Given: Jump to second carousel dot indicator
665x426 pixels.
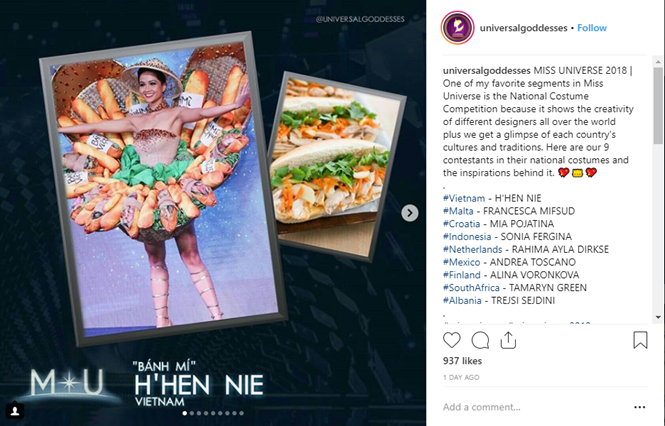Looking at the screenshot, I should 192,413.
